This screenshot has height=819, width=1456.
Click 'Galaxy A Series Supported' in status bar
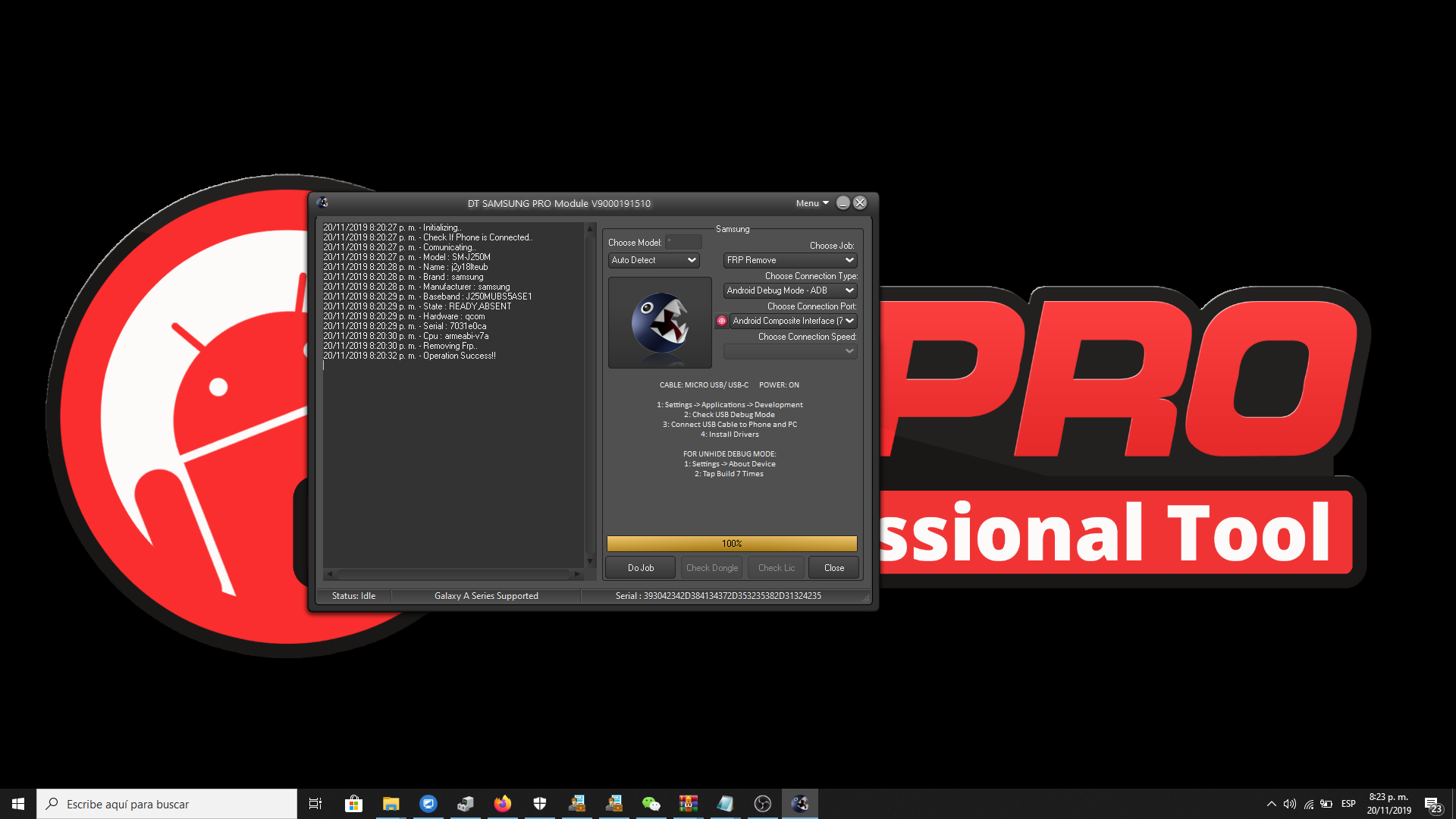point(486,596)
